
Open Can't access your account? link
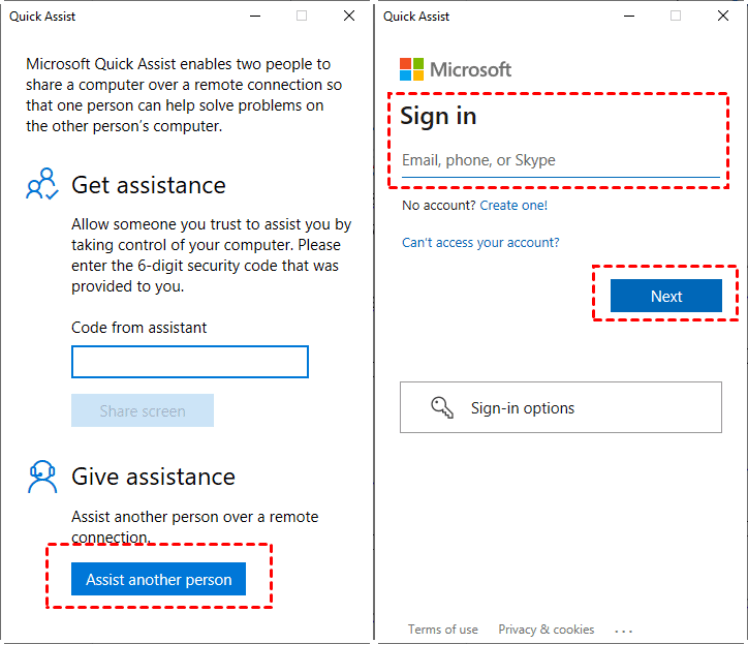point(480,243)
